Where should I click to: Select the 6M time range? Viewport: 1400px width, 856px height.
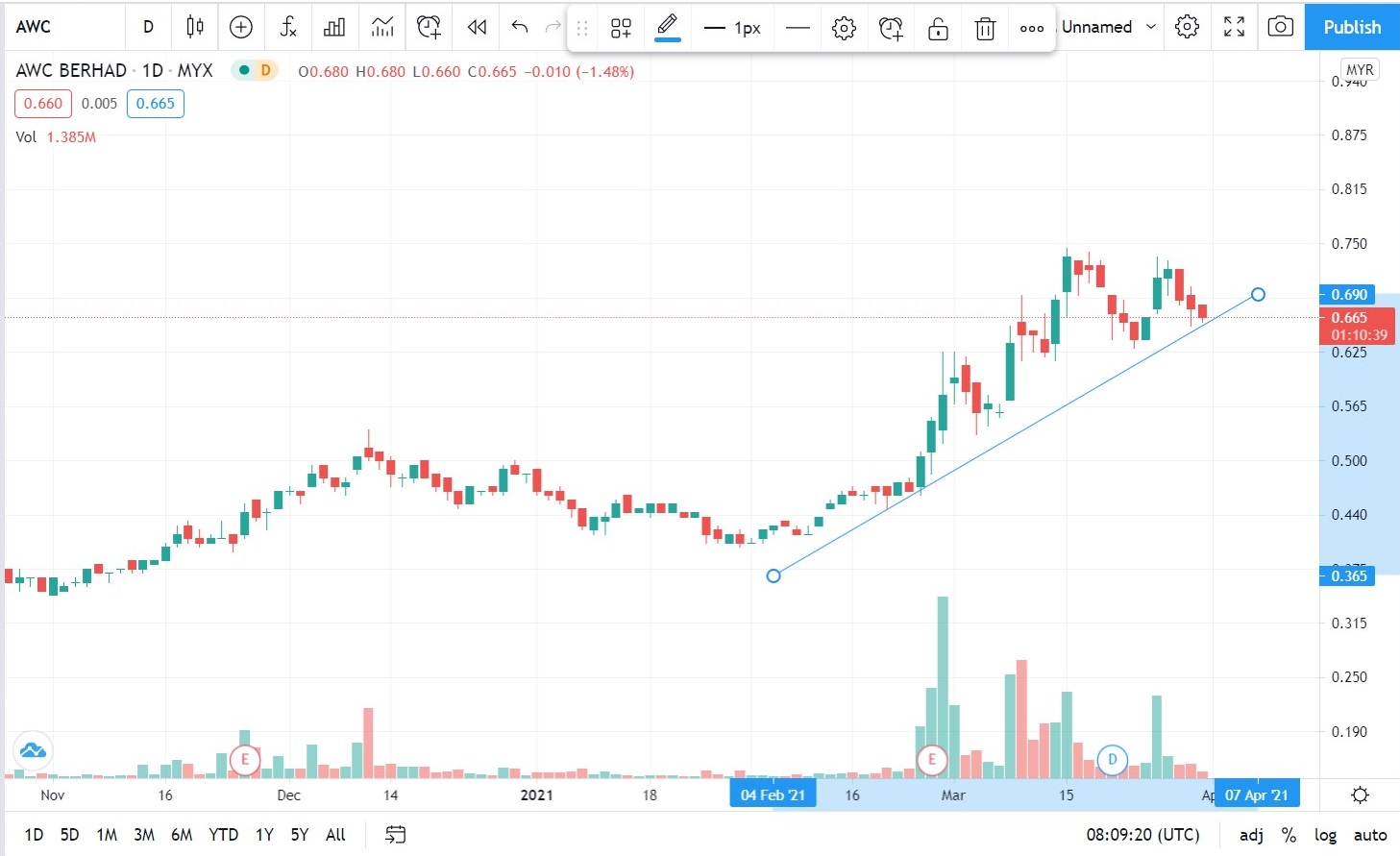tap(182, 835)
